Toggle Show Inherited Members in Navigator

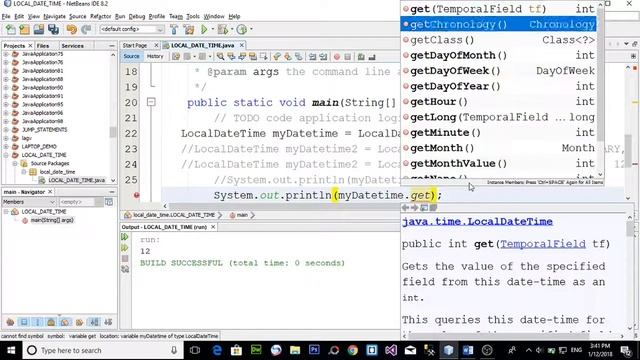pyautogui.click(x=10, y=322)
